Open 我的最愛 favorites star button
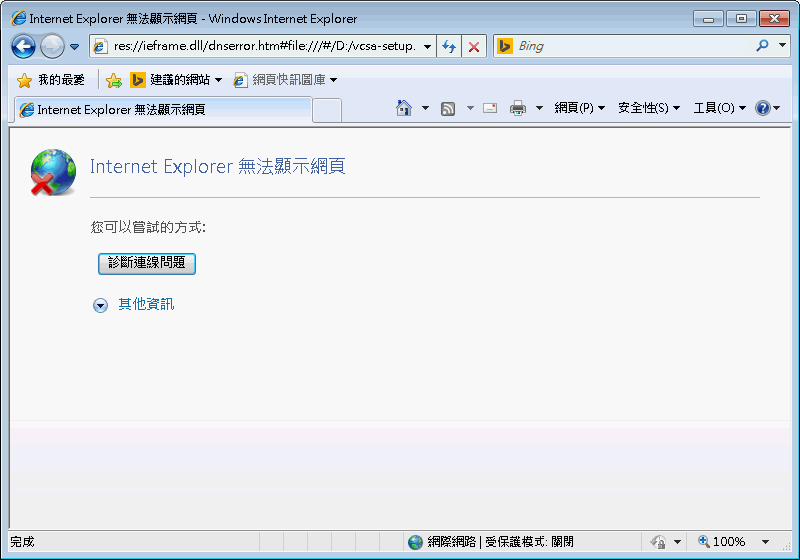This screenshot has width=800, height=560. [x=51, y=80]
